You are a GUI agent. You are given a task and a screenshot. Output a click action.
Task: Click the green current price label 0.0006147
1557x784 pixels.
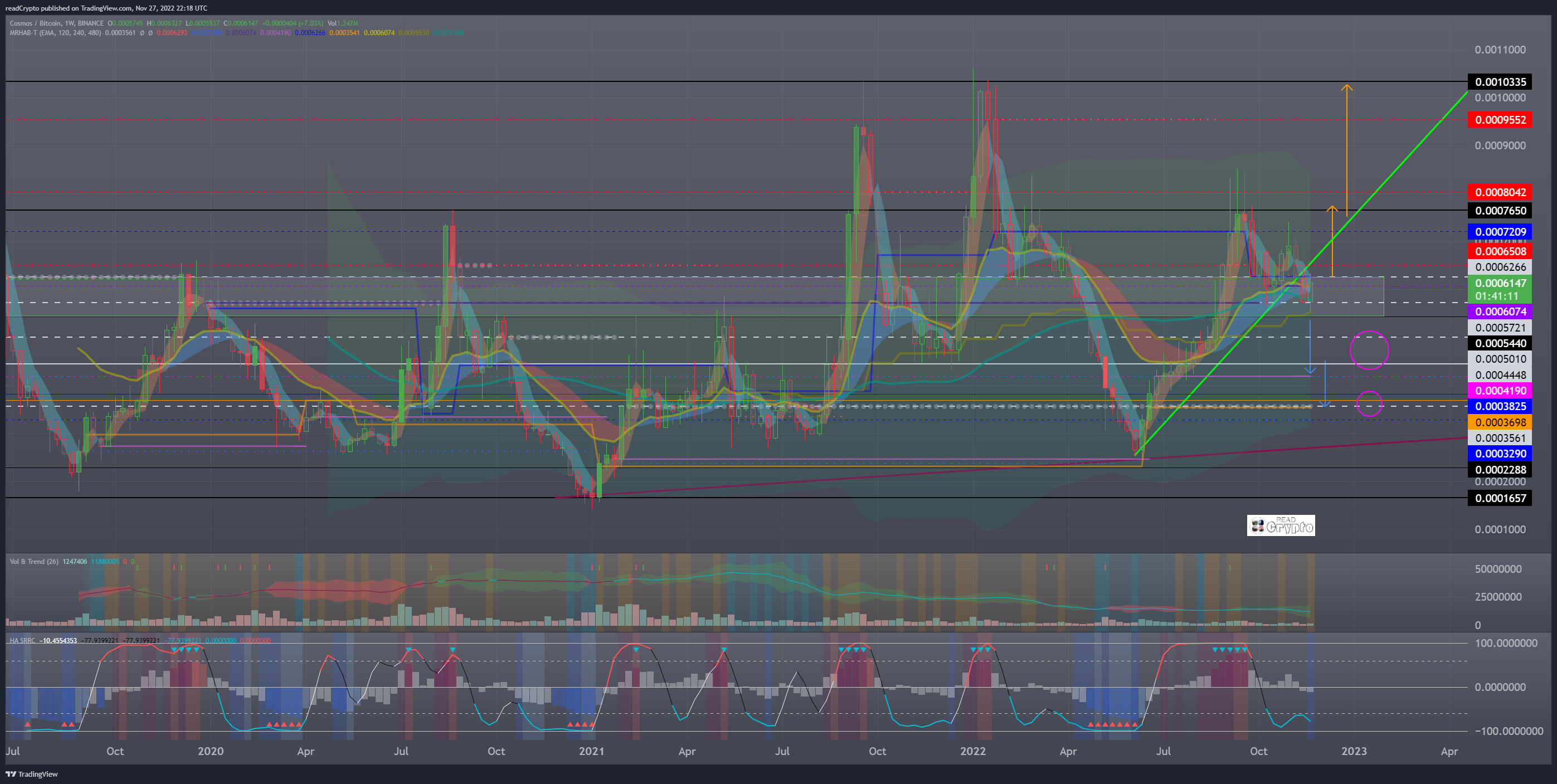(1500, 283)
